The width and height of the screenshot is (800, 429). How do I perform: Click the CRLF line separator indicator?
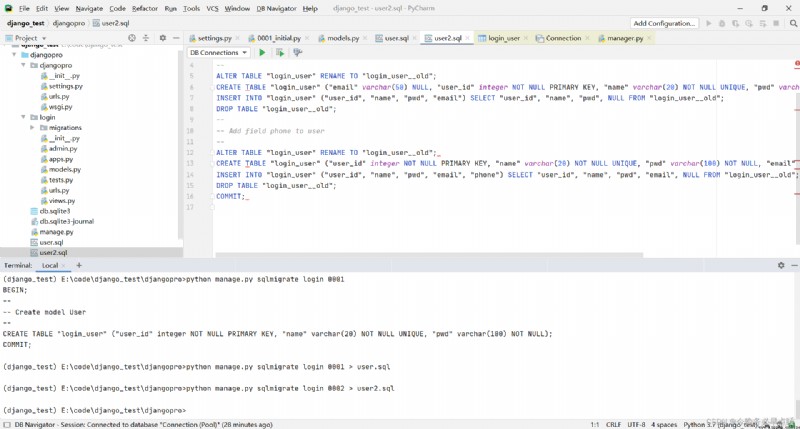(613, 424)
